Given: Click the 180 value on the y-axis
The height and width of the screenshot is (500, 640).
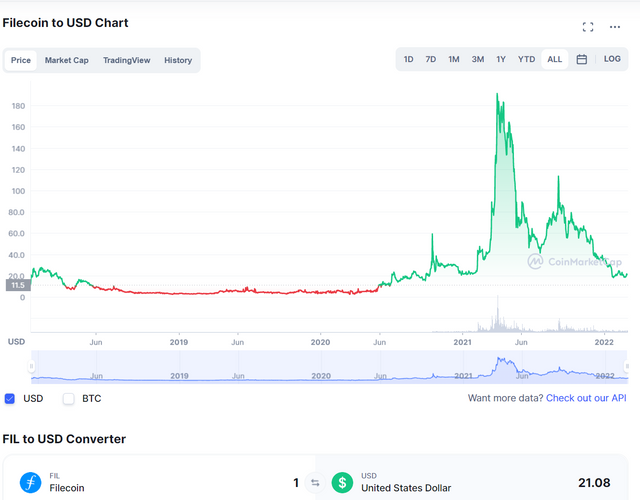Looking at the screenshot, I should coord(18,106).
